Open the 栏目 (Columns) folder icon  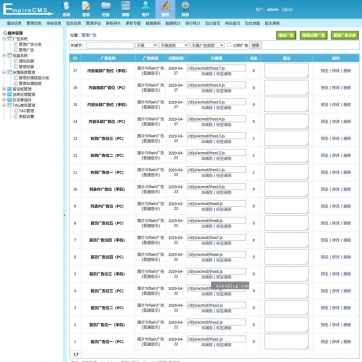tap(106, 9)
